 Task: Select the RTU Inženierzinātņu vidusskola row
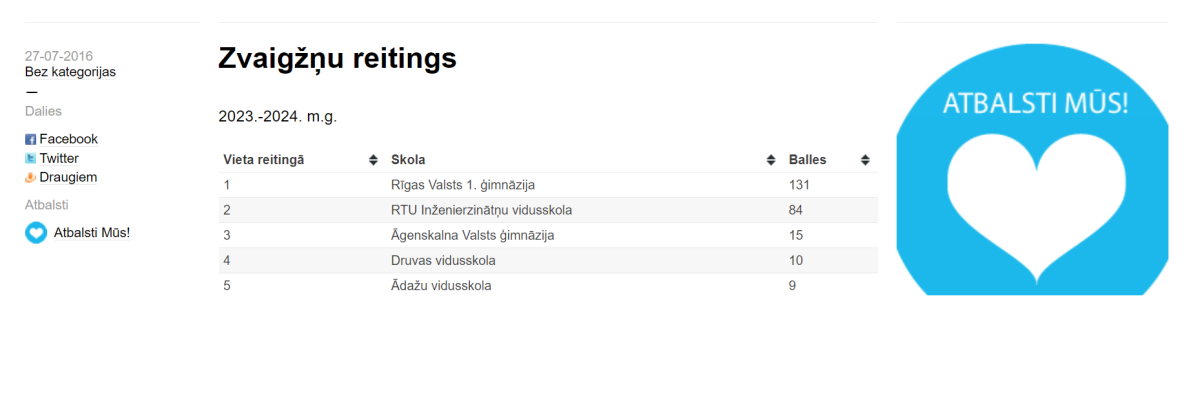coord(482,210)
